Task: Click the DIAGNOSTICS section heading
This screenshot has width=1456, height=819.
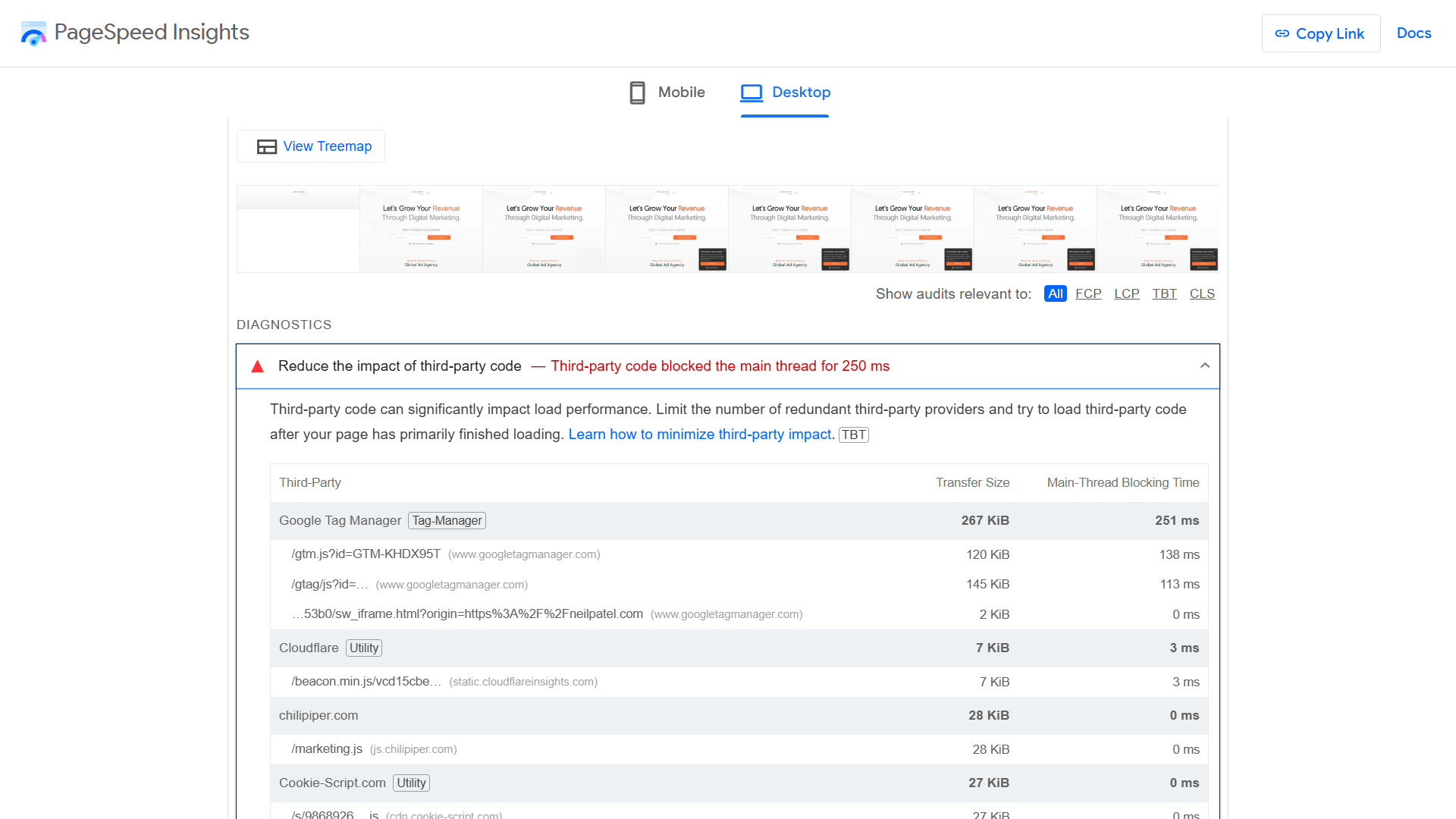Action: click(284, 325)
